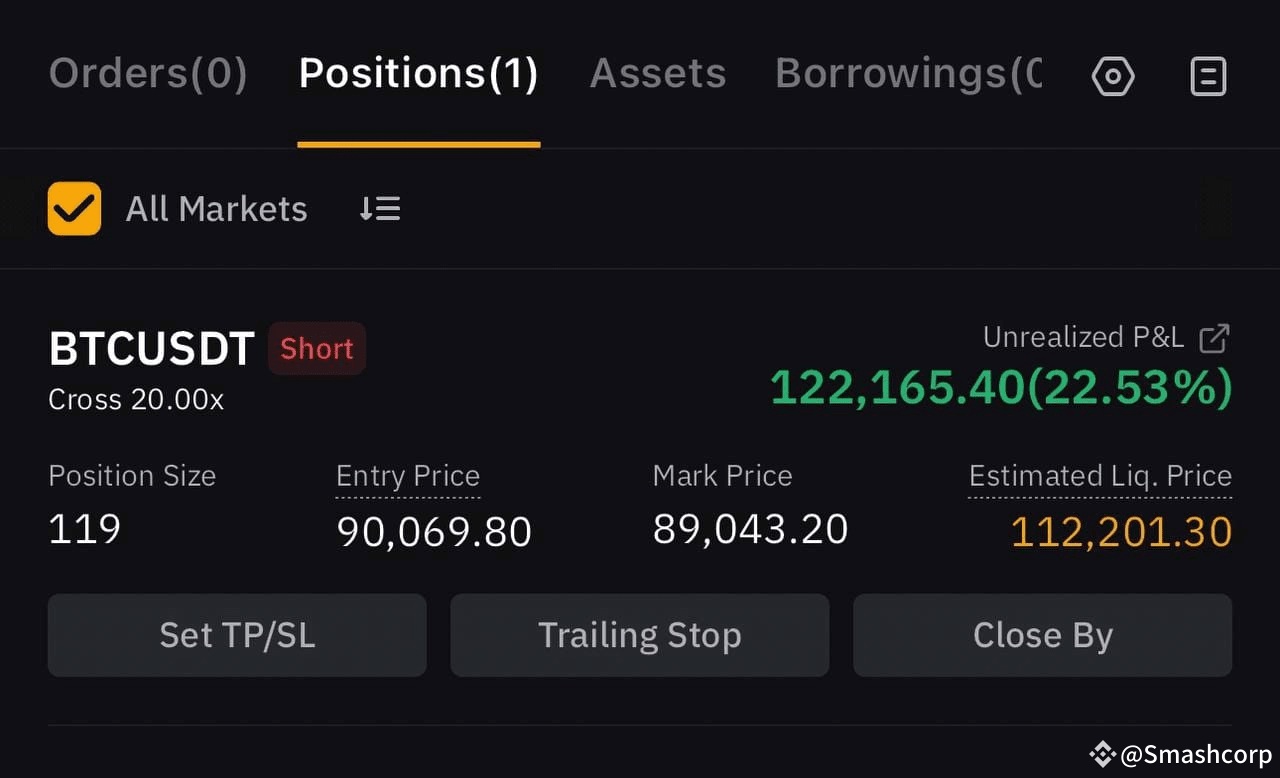1280x778 pixels.
Task: Select the Positions(1) tab
Action: 418,74
